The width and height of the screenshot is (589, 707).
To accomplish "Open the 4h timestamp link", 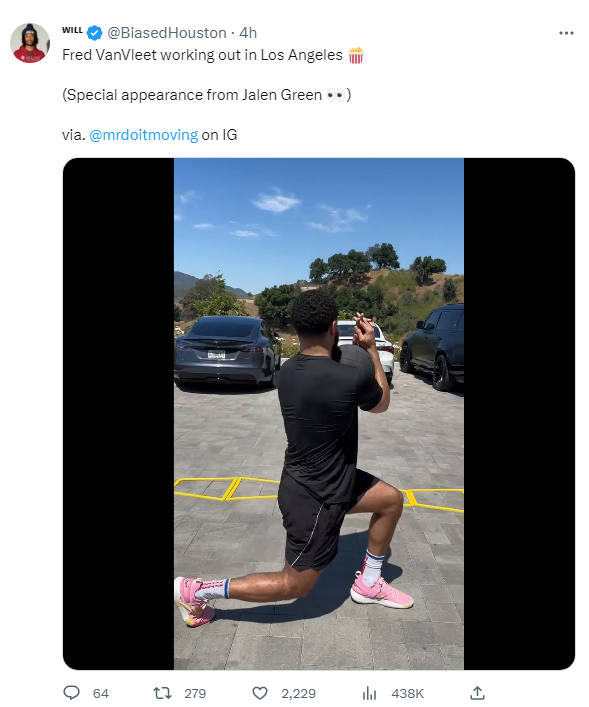I will click(x=248, y=33).
